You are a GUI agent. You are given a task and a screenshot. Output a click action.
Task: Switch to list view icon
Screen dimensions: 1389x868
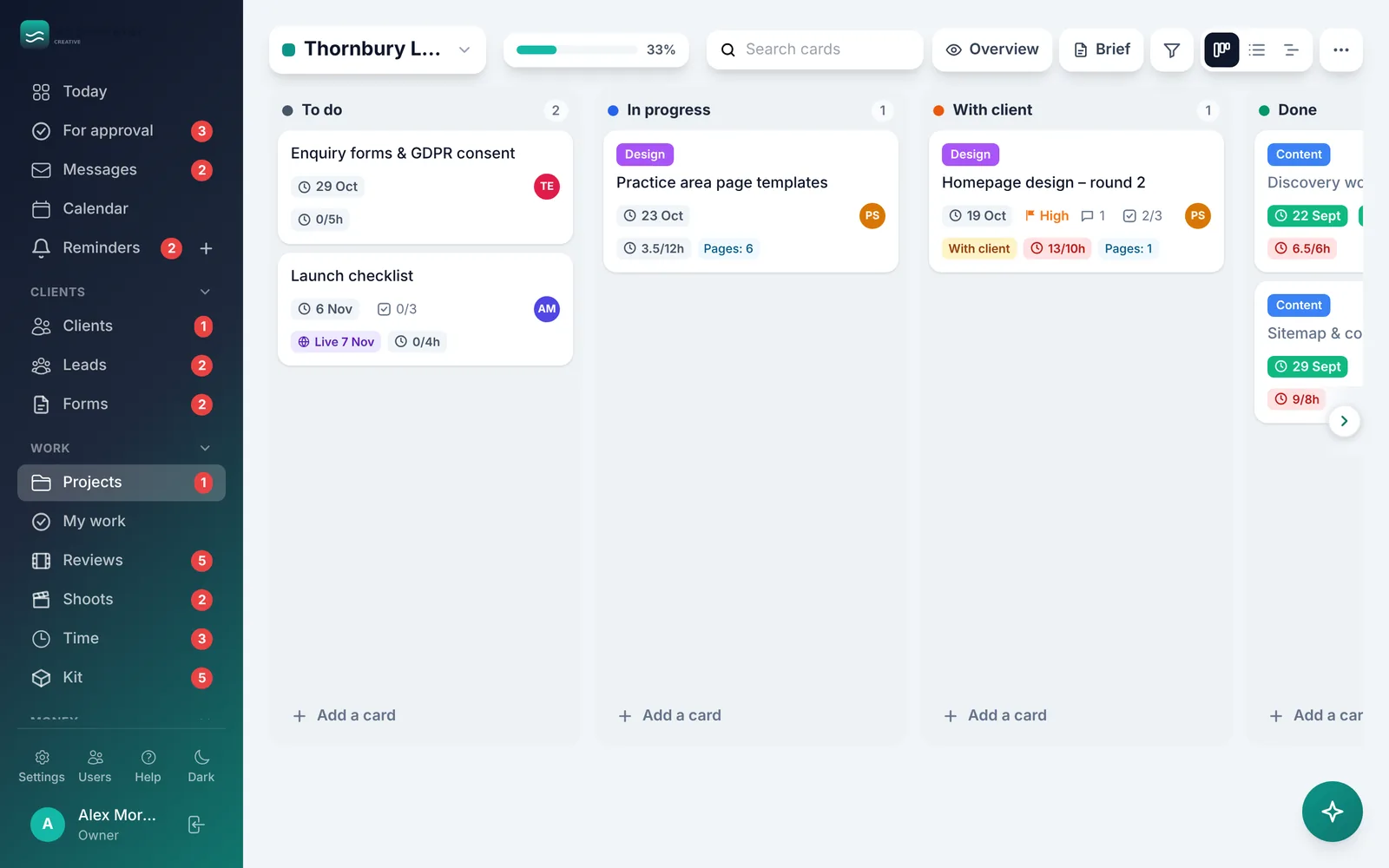[x=1256, y=49]
